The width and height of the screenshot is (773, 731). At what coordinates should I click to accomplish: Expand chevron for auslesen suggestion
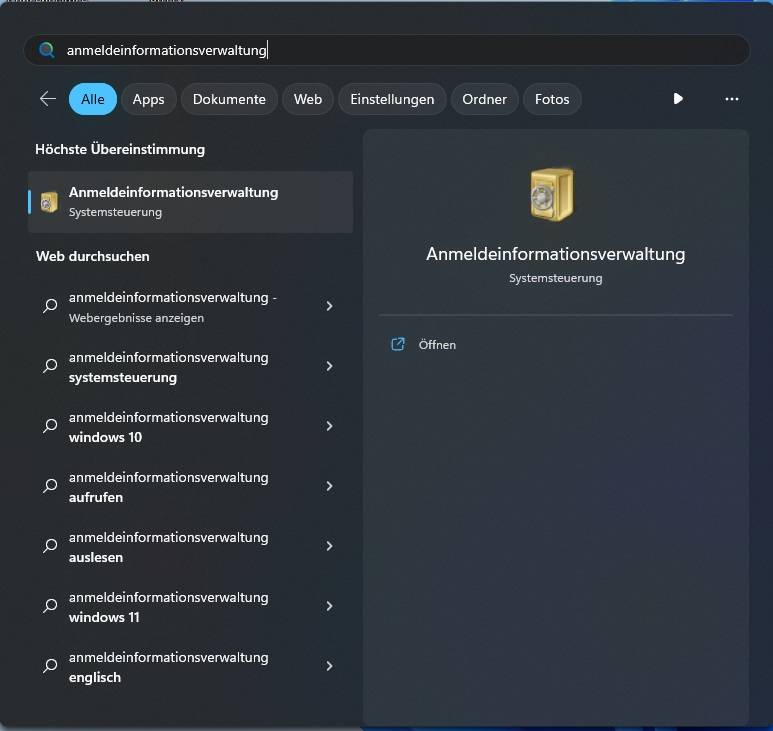[x=329, y=546]
